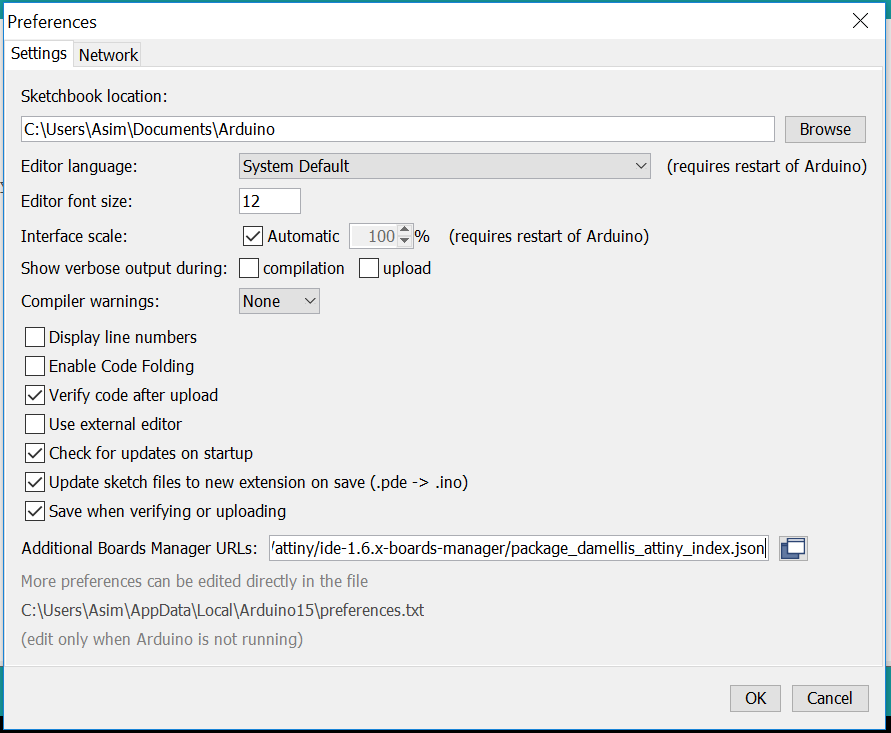Increase interface scale with up arrow
This screenshot has width=891, height=733.
click(x=404, y=230)
